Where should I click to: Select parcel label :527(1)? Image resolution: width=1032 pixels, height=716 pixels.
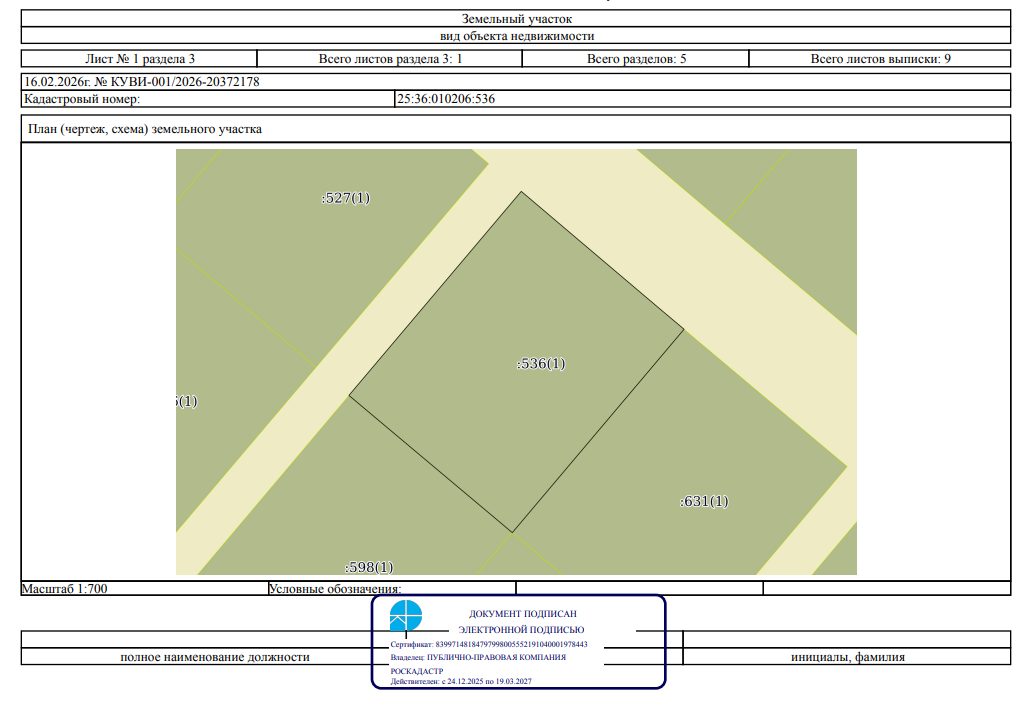pos(346,197)
